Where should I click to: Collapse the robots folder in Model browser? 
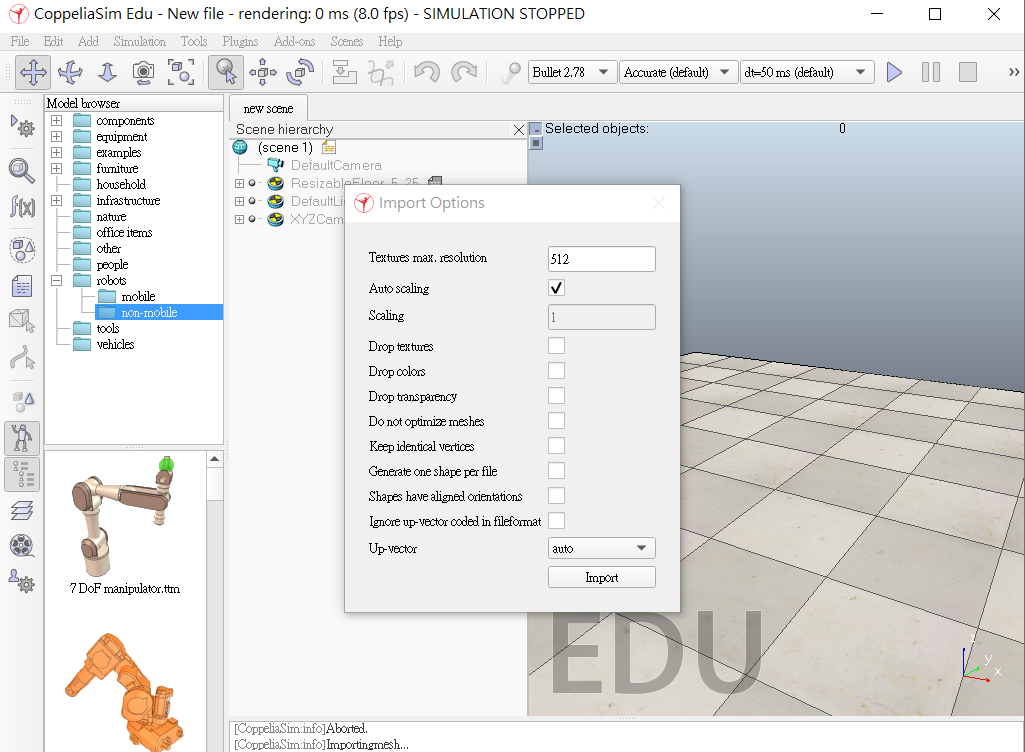[57, 281]
